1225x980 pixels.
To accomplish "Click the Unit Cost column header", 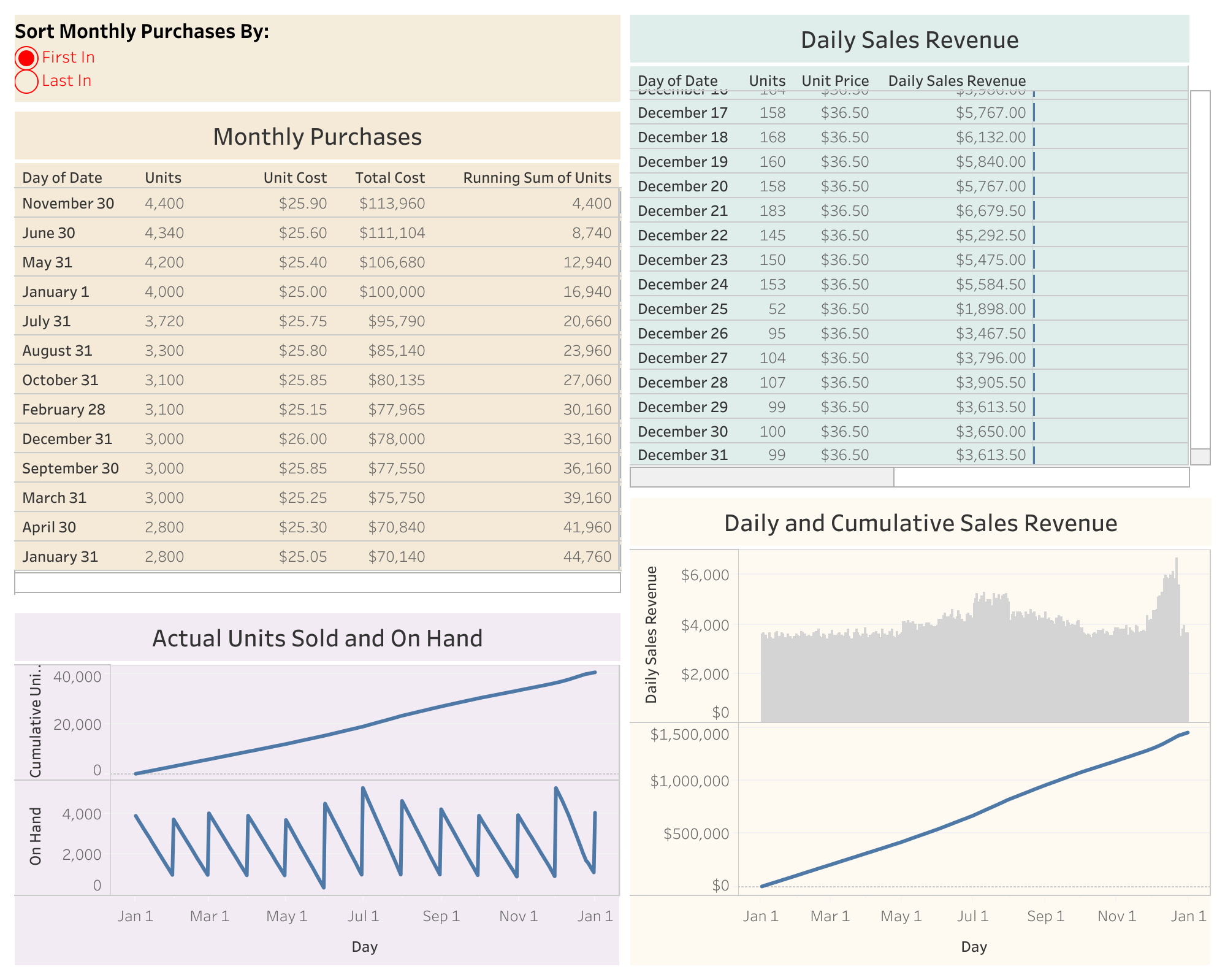I will pyautogui.click(x=295, y=178).
